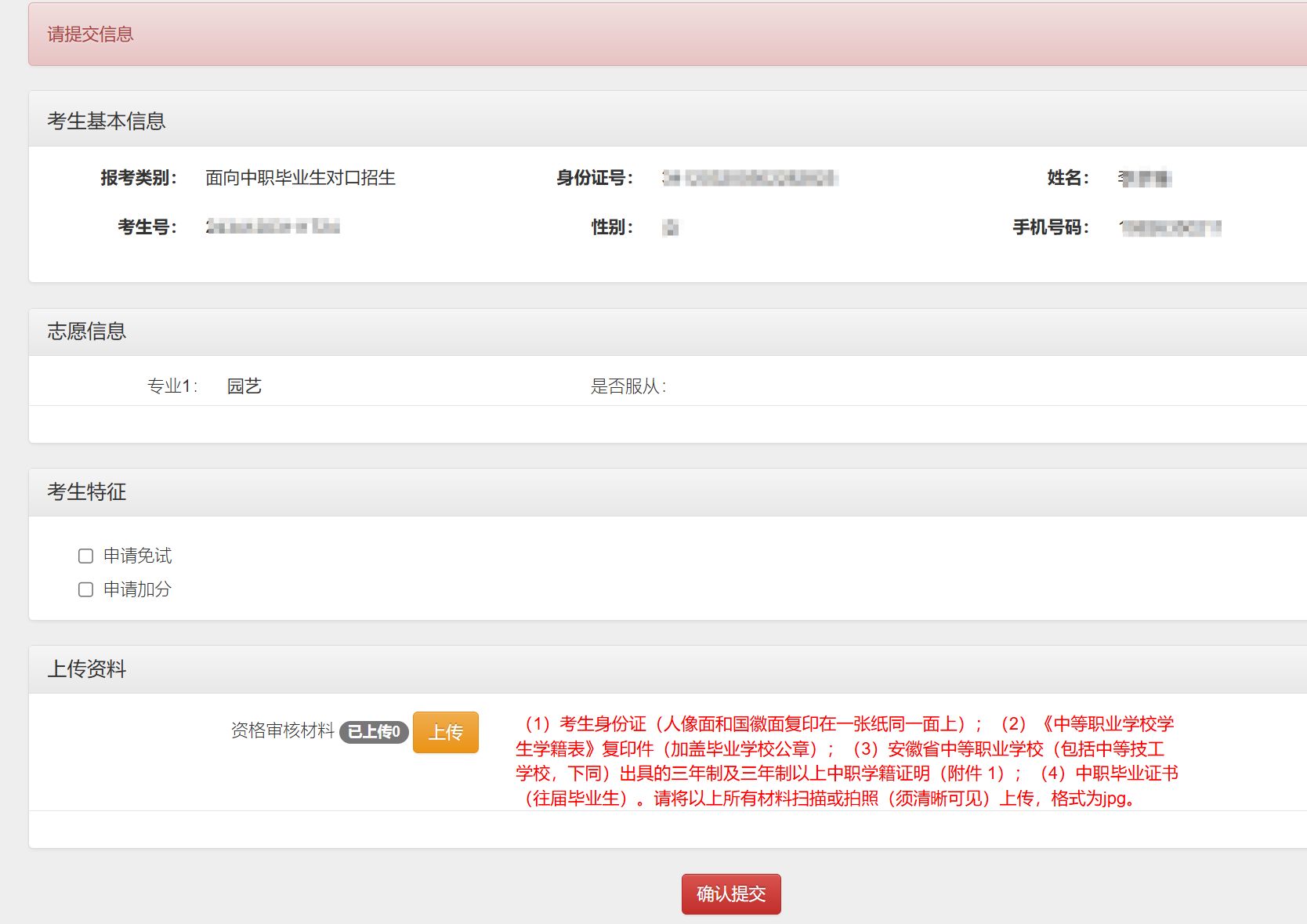Click the blurred 性别 value
Screen dimensions: 1307x924
pyautogui.click(x=670, y=228)
